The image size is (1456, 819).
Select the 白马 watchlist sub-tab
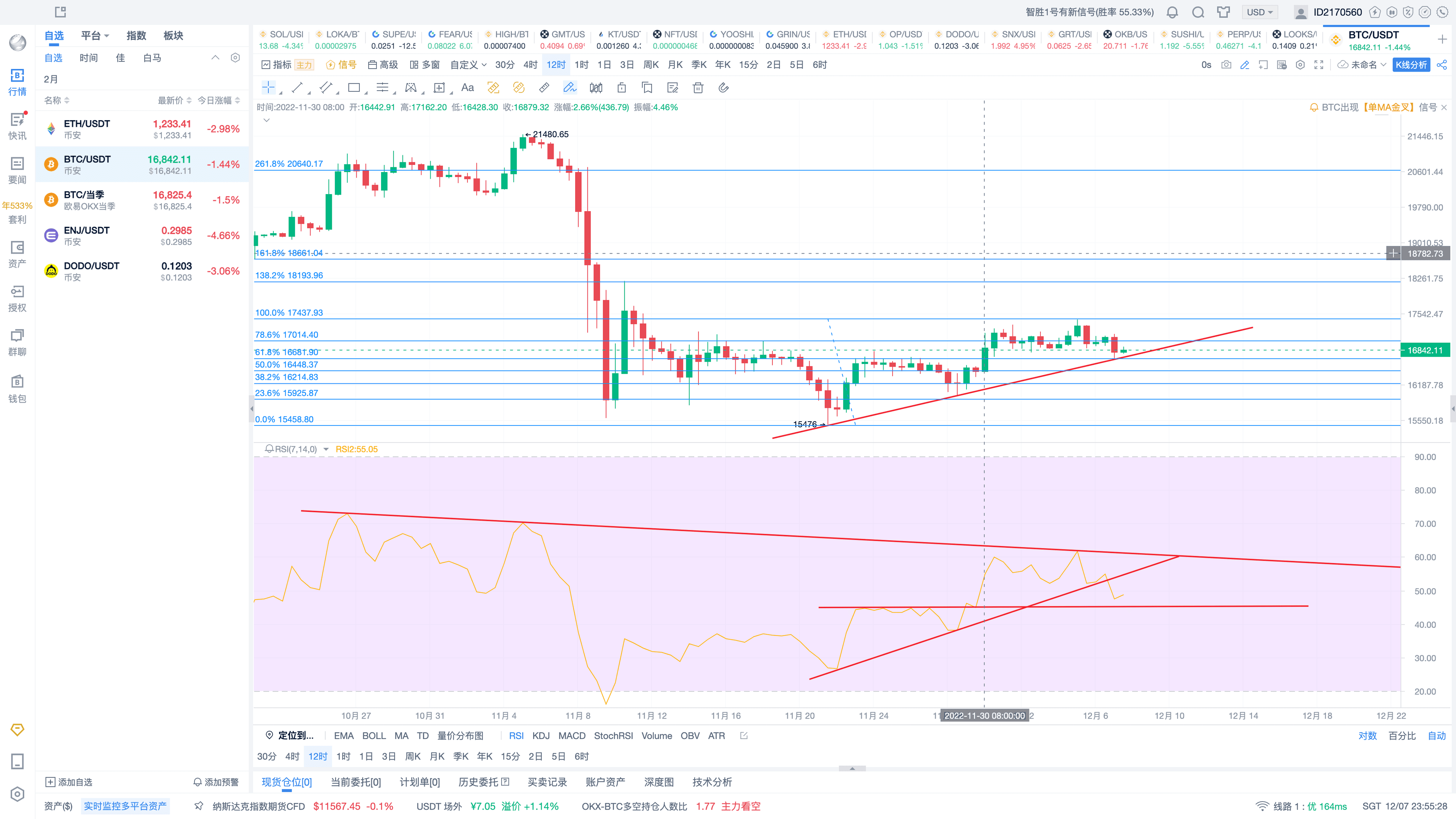coord(152,58)
